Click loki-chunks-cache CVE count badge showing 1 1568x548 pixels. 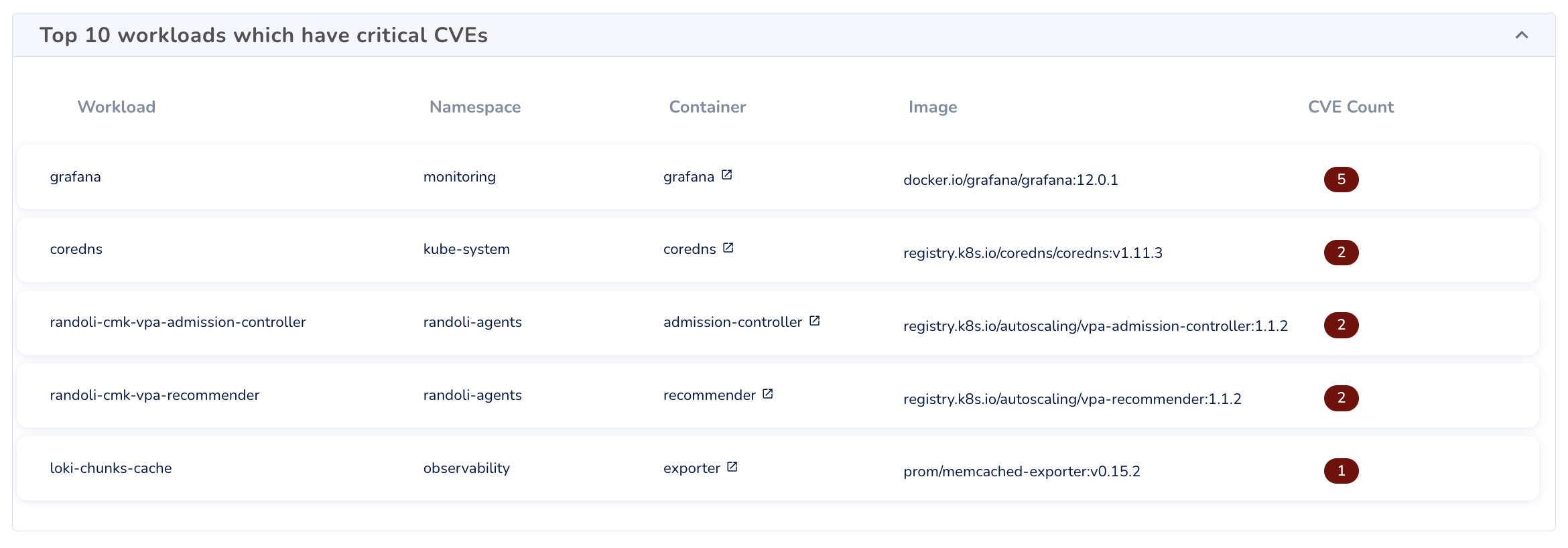click(1342, 471)
